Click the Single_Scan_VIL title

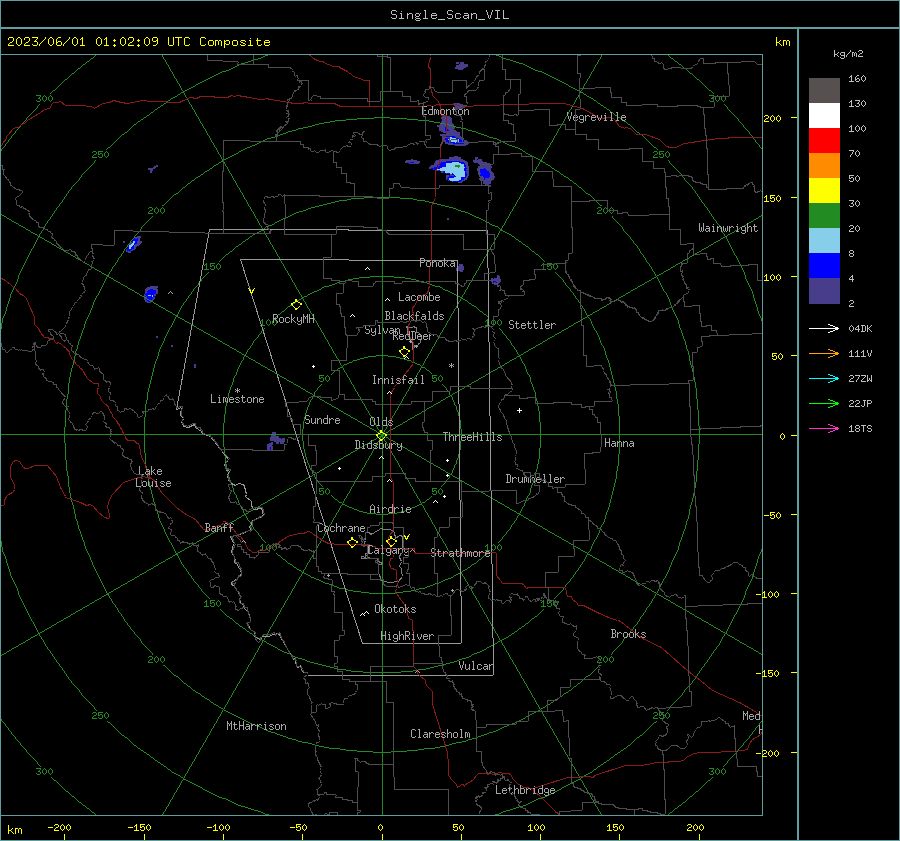(449, 15)
